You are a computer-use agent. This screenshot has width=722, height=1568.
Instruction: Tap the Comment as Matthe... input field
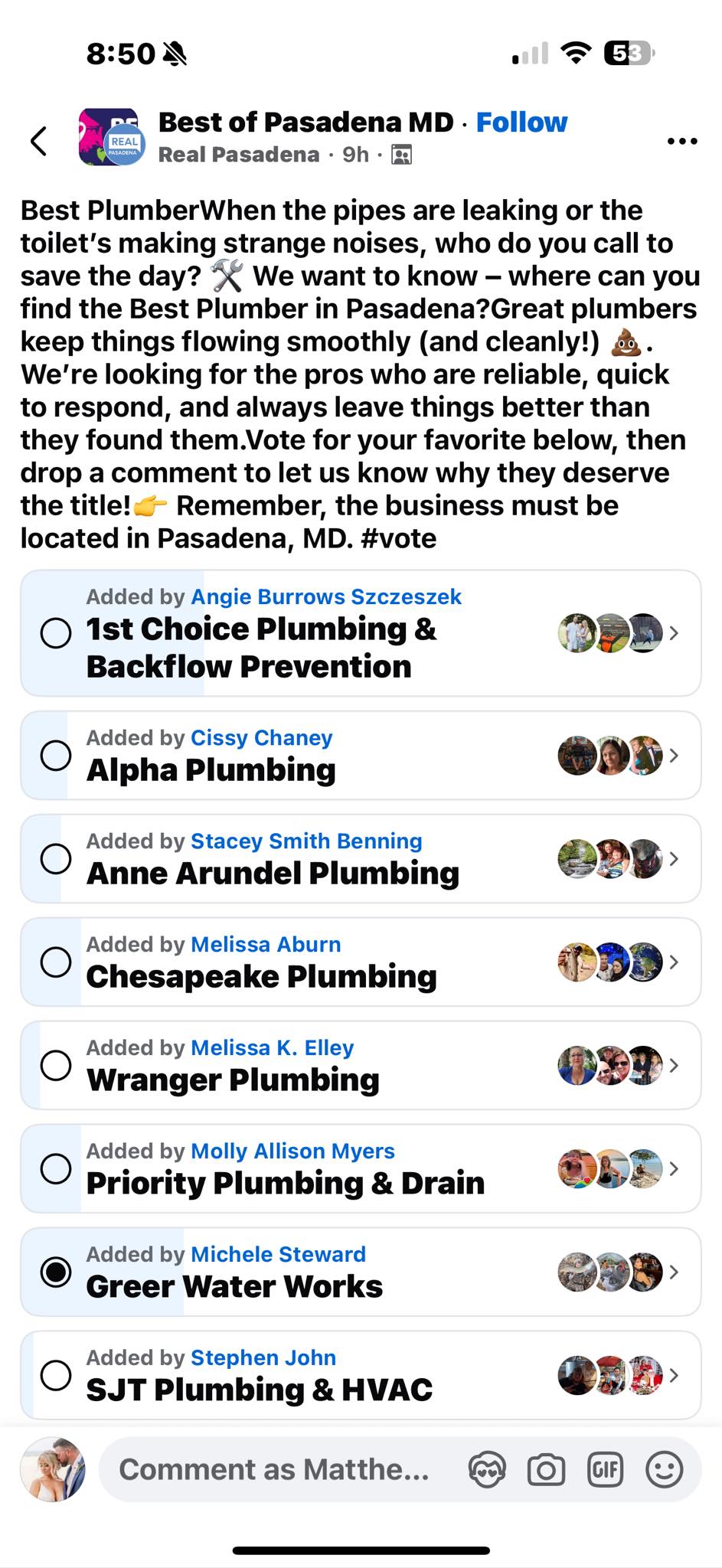pyautogui.click(x=274, y=1469)
